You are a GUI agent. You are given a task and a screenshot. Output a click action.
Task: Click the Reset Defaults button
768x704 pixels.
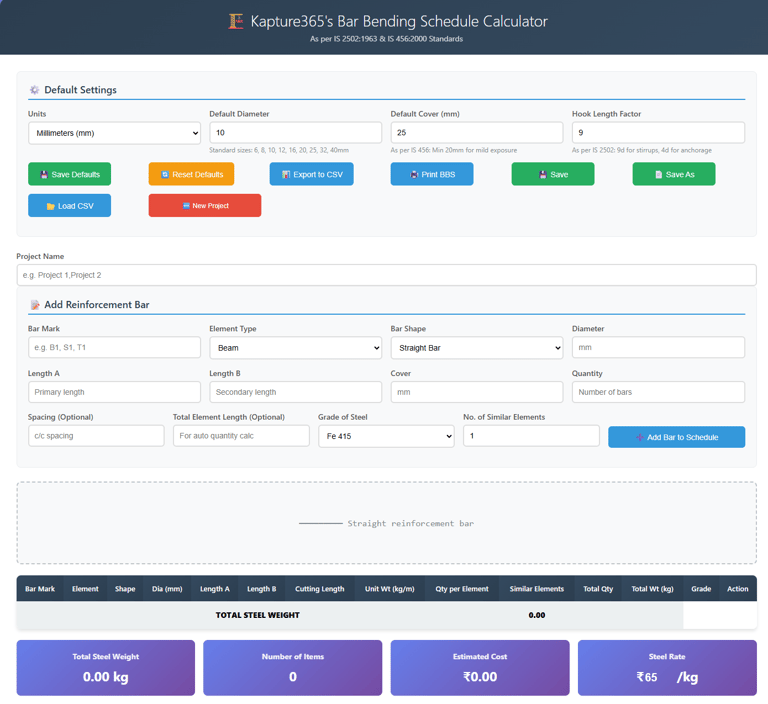pos(191,174)
